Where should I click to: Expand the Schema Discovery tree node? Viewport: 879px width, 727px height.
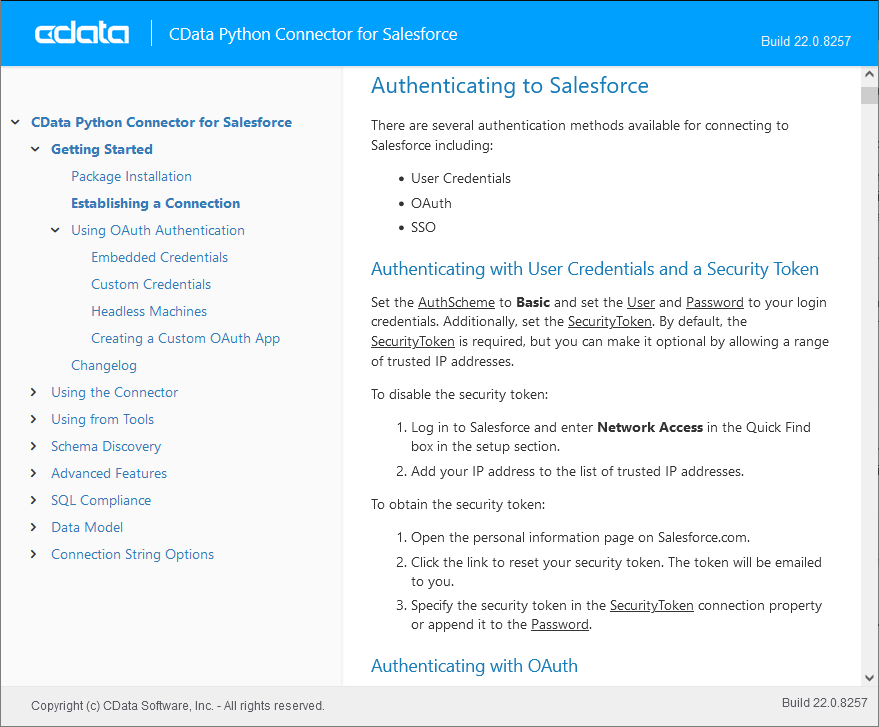point(33,446)
